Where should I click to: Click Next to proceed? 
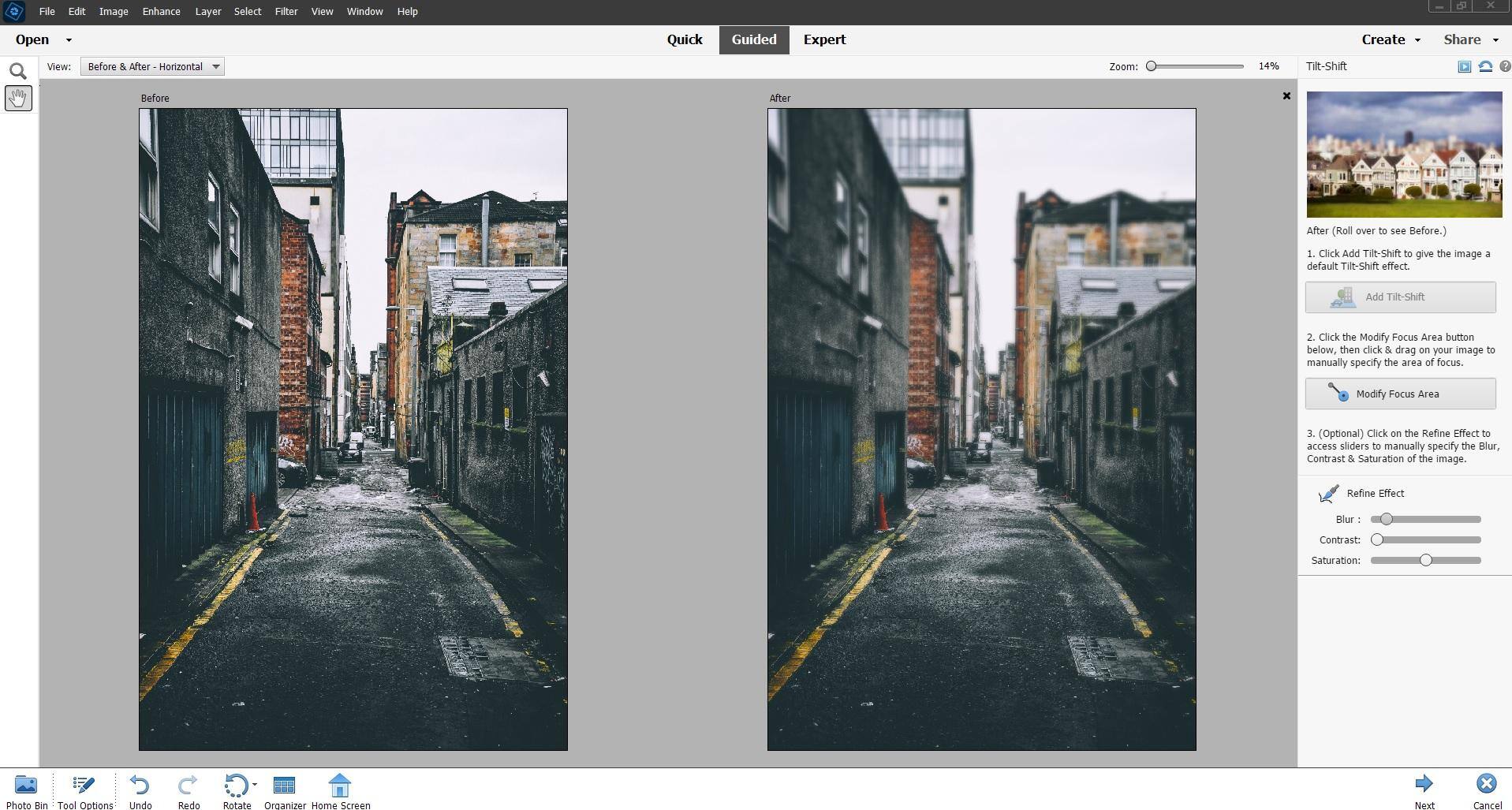pyautogui.click(x=1424, y=789)
